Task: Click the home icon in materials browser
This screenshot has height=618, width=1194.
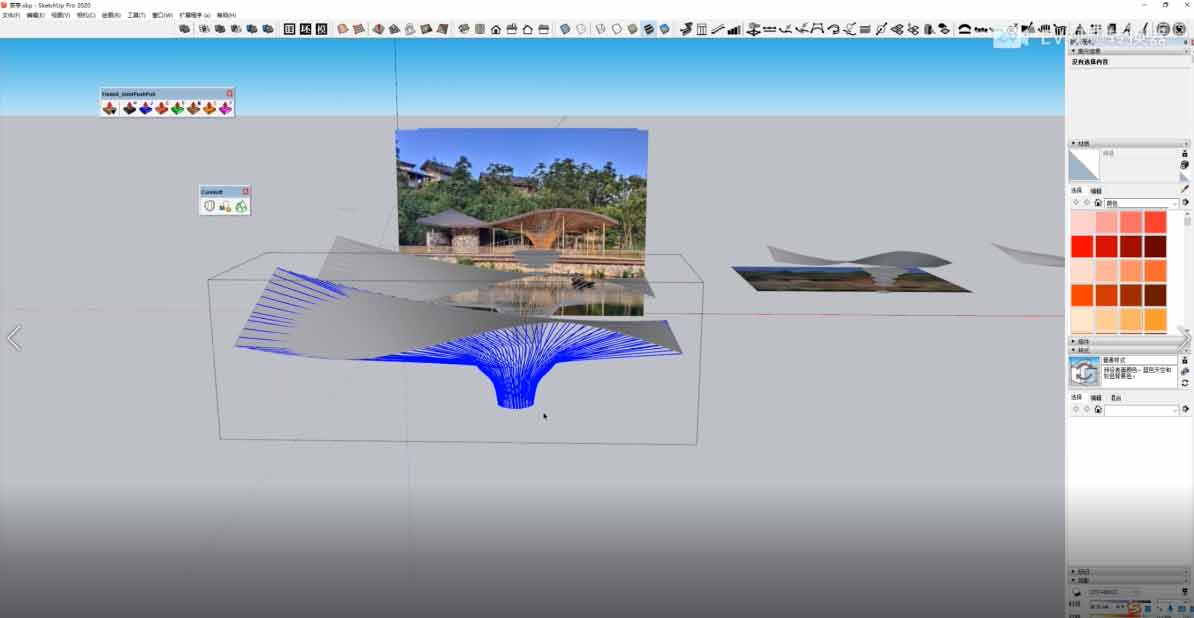Action: pyautogui.click(x=1098, y=203)
